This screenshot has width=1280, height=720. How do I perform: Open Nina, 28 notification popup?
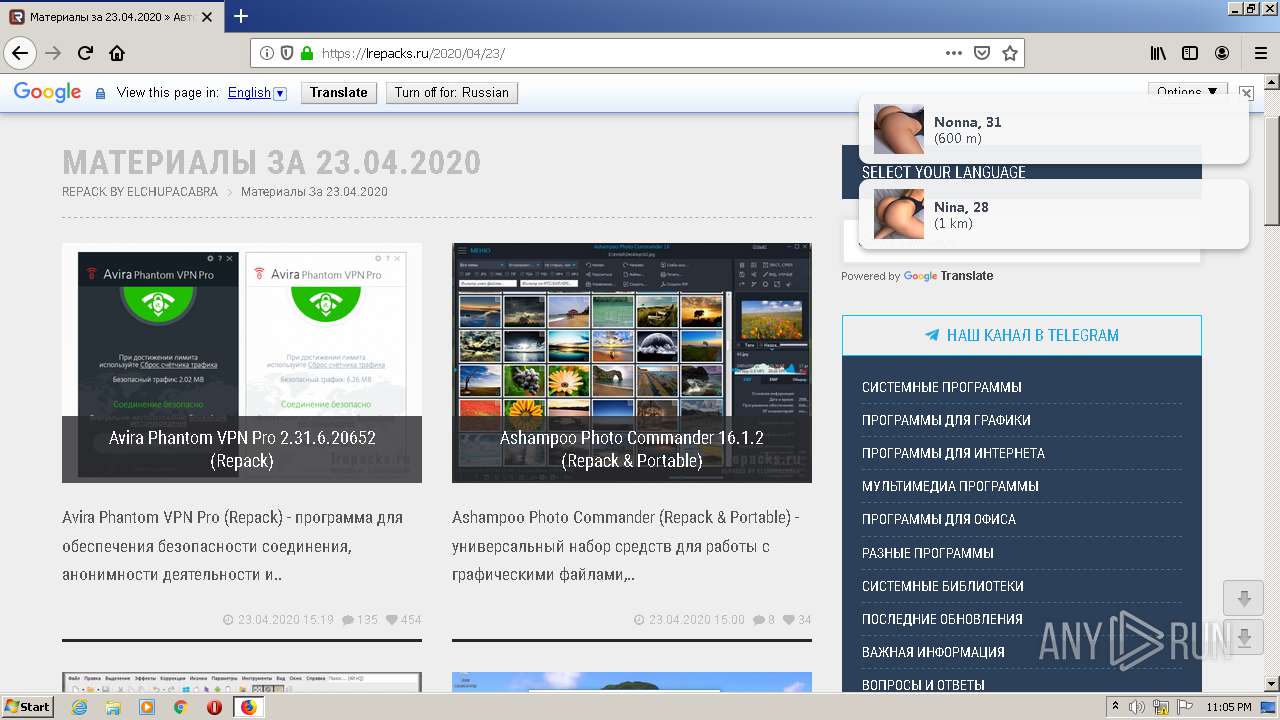click(1054, 214)
